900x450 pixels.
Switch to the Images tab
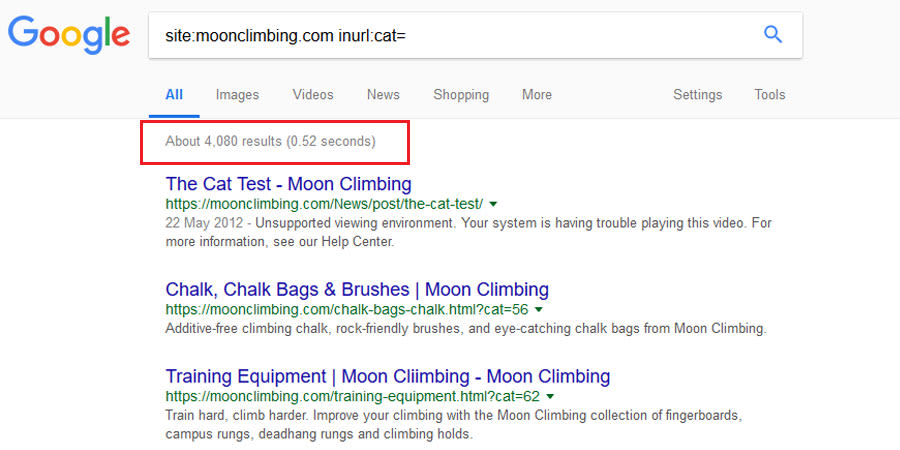[x=237, y=95]
